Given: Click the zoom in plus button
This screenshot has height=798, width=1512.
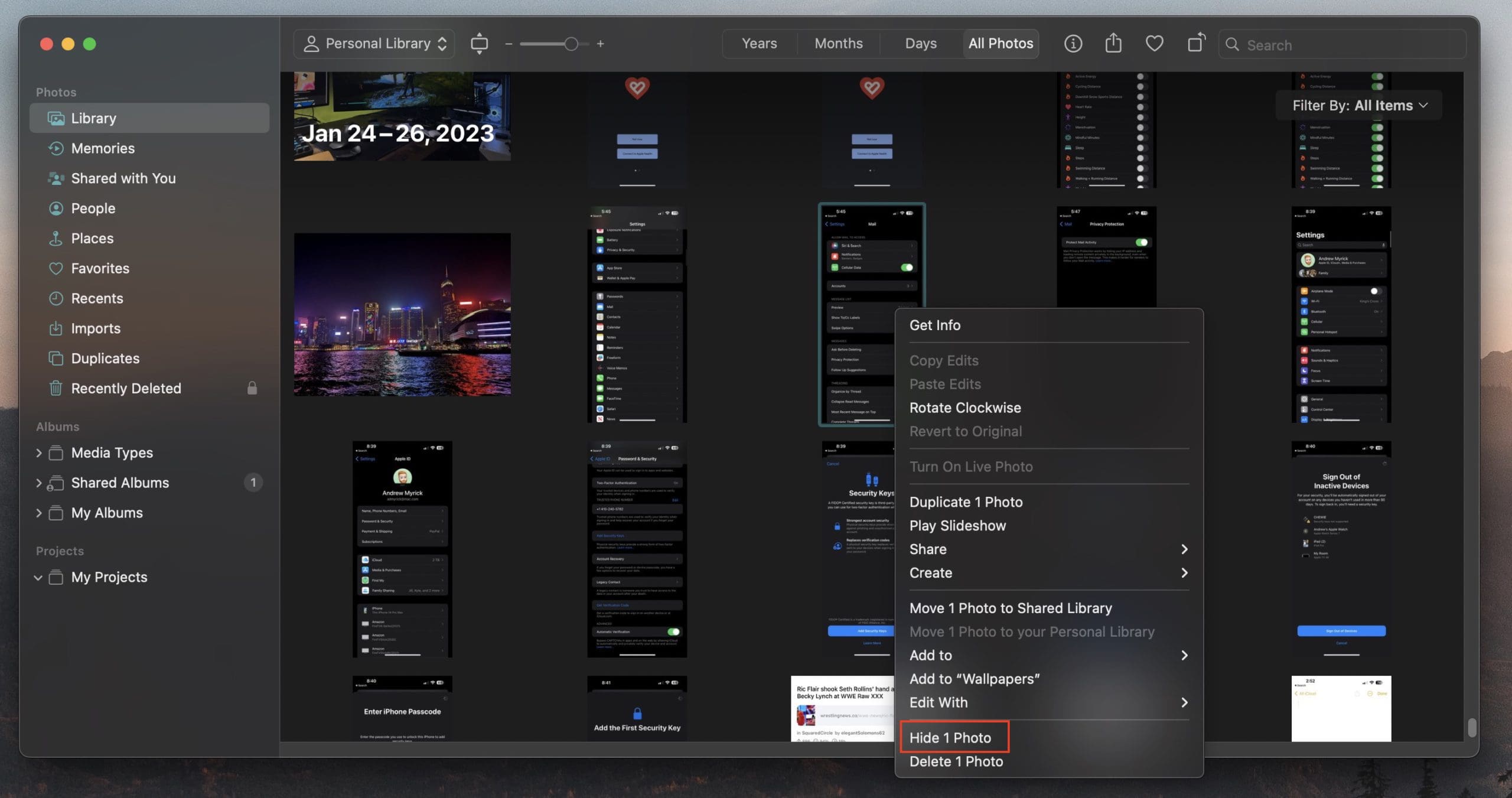Looking at the screenshot, I should pyautogui.click(x=600, y=44).
